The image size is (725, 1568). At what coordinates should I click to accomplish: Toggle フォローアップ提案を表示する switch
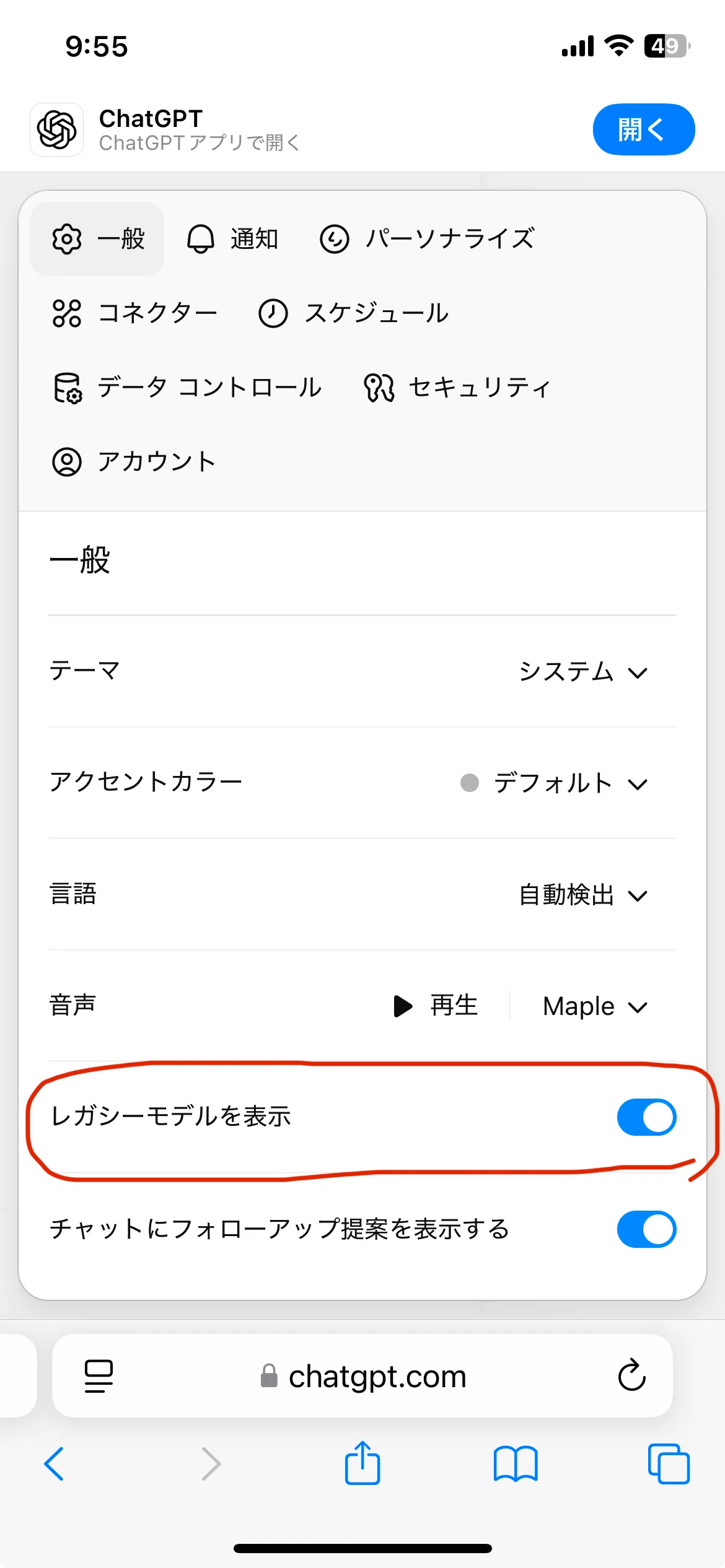646,1229
